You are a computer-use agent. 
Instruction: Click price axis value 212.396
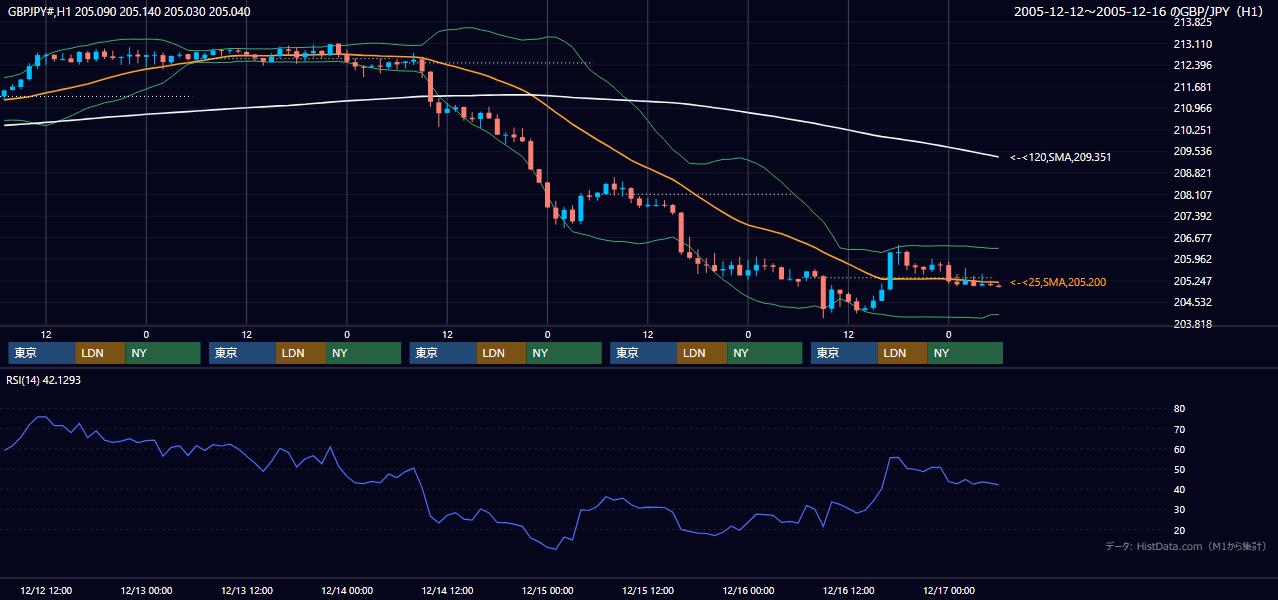(1192, 65)
